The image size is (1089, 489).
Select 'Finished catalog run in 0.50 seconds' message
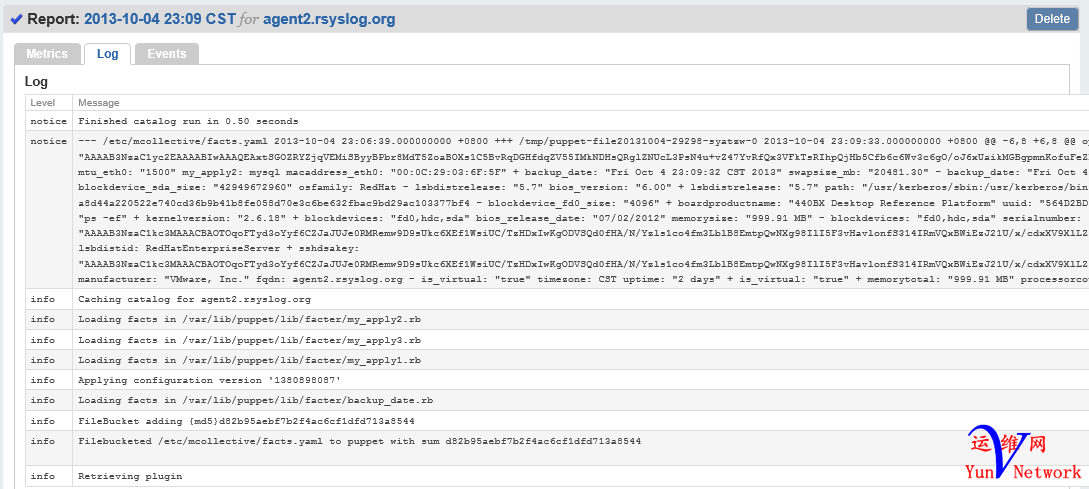(x=188, y=121)
